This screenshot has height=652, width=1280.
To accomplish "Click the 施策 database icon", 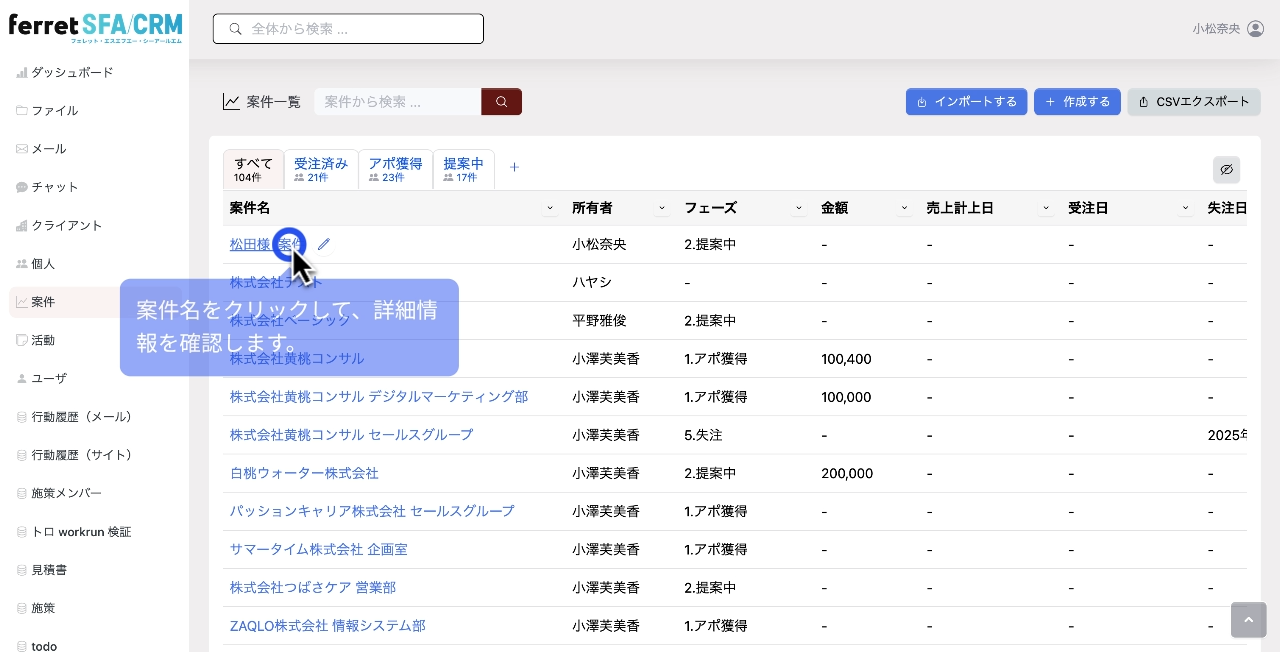I will (x=22, y=608).
